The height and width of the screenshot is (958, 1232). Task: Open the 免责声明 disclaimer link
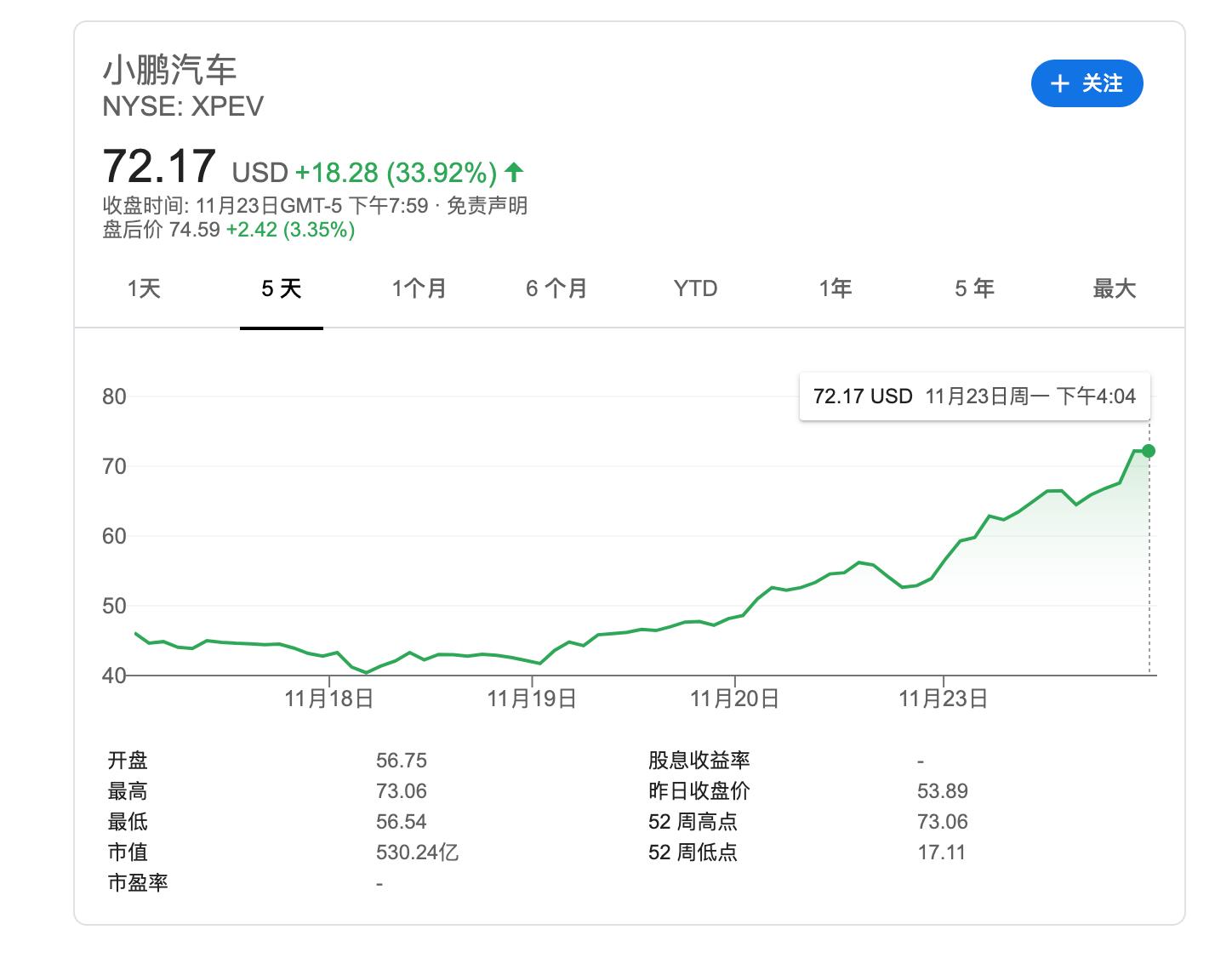(488, 205)
